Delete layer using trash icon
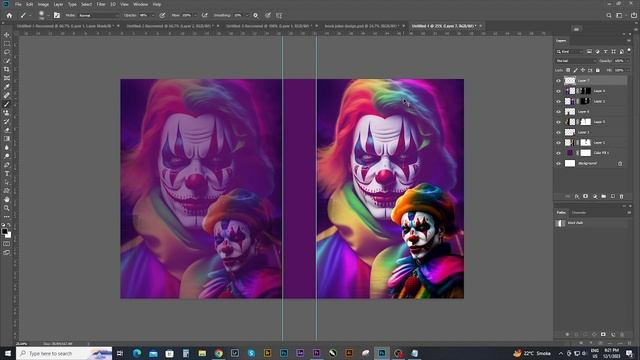Screen dimensions: 640x360 [622, 196]
